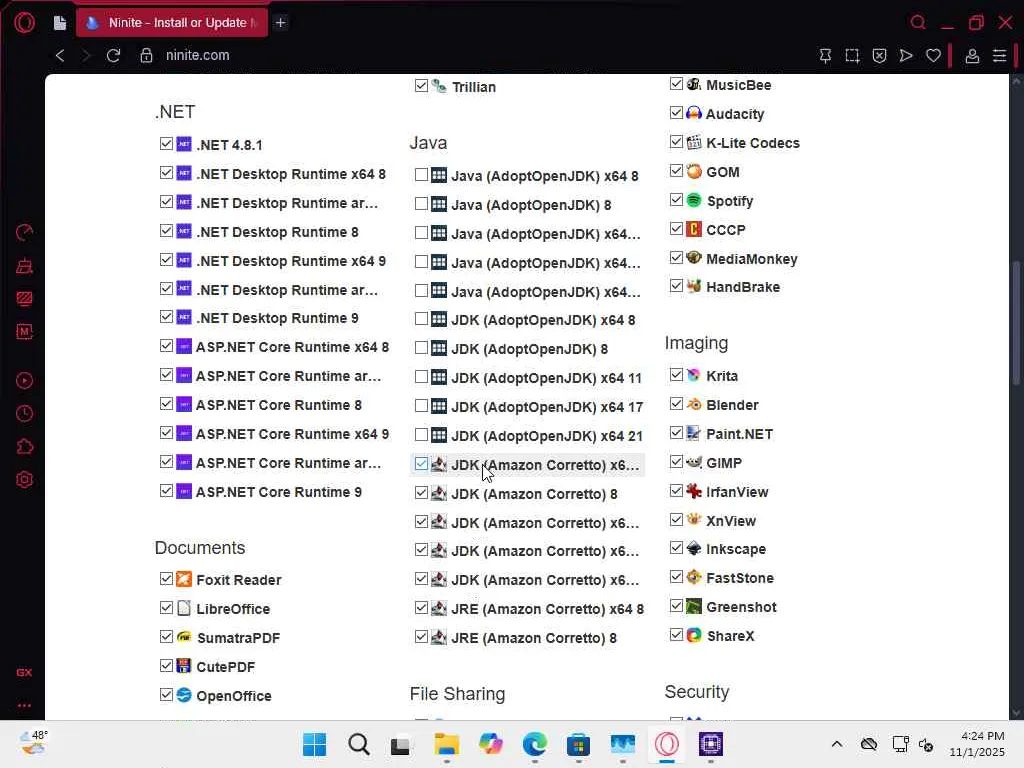Viewport: 1024px width, 768px height.
Task: Open Extensions cube in sidebar
Action: pyautogui.click(x=24, y=447)
